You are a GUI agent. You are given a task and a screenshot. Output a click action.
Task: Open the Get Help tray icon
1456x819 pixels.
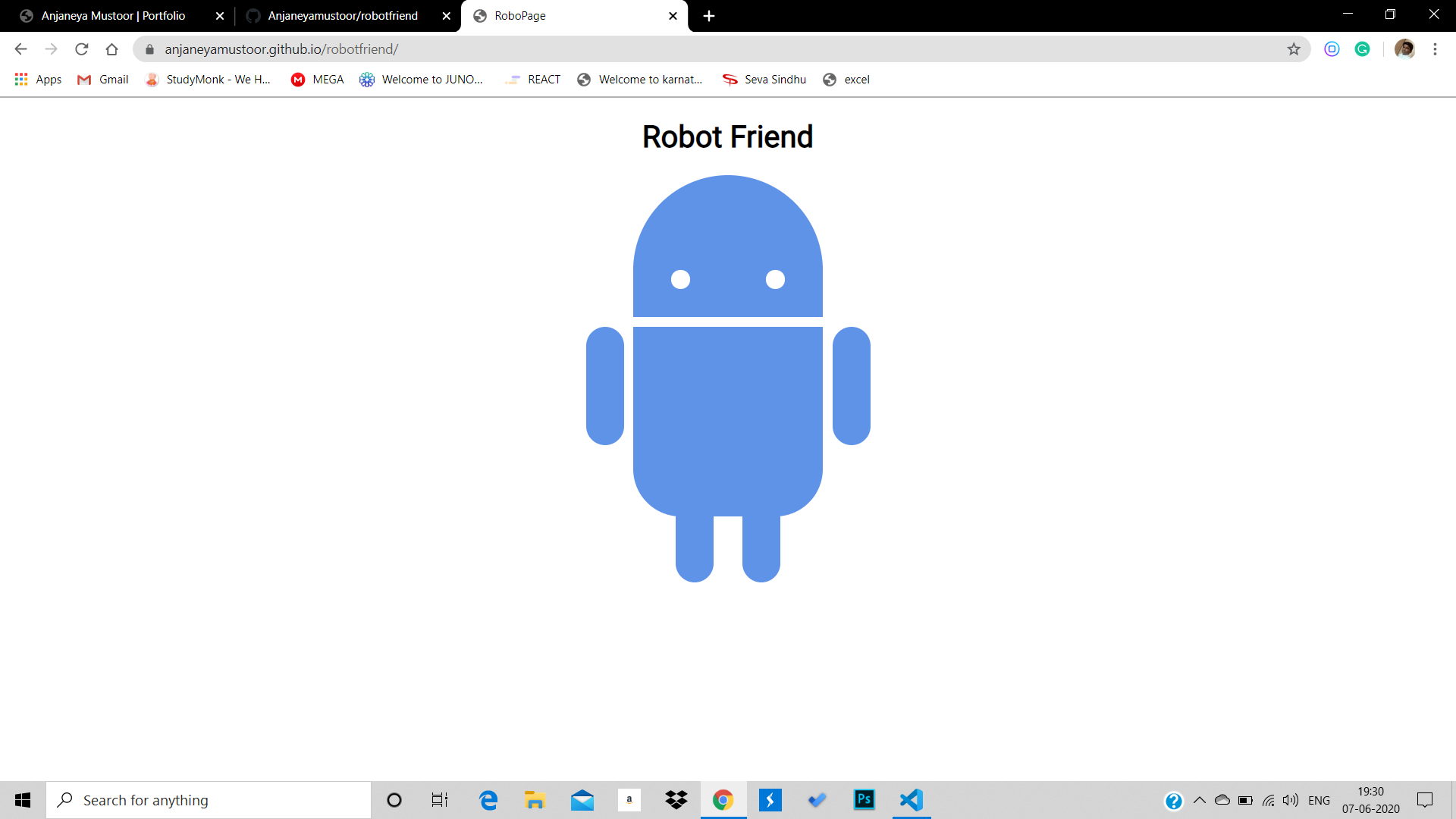click(x=1173, y=801)
